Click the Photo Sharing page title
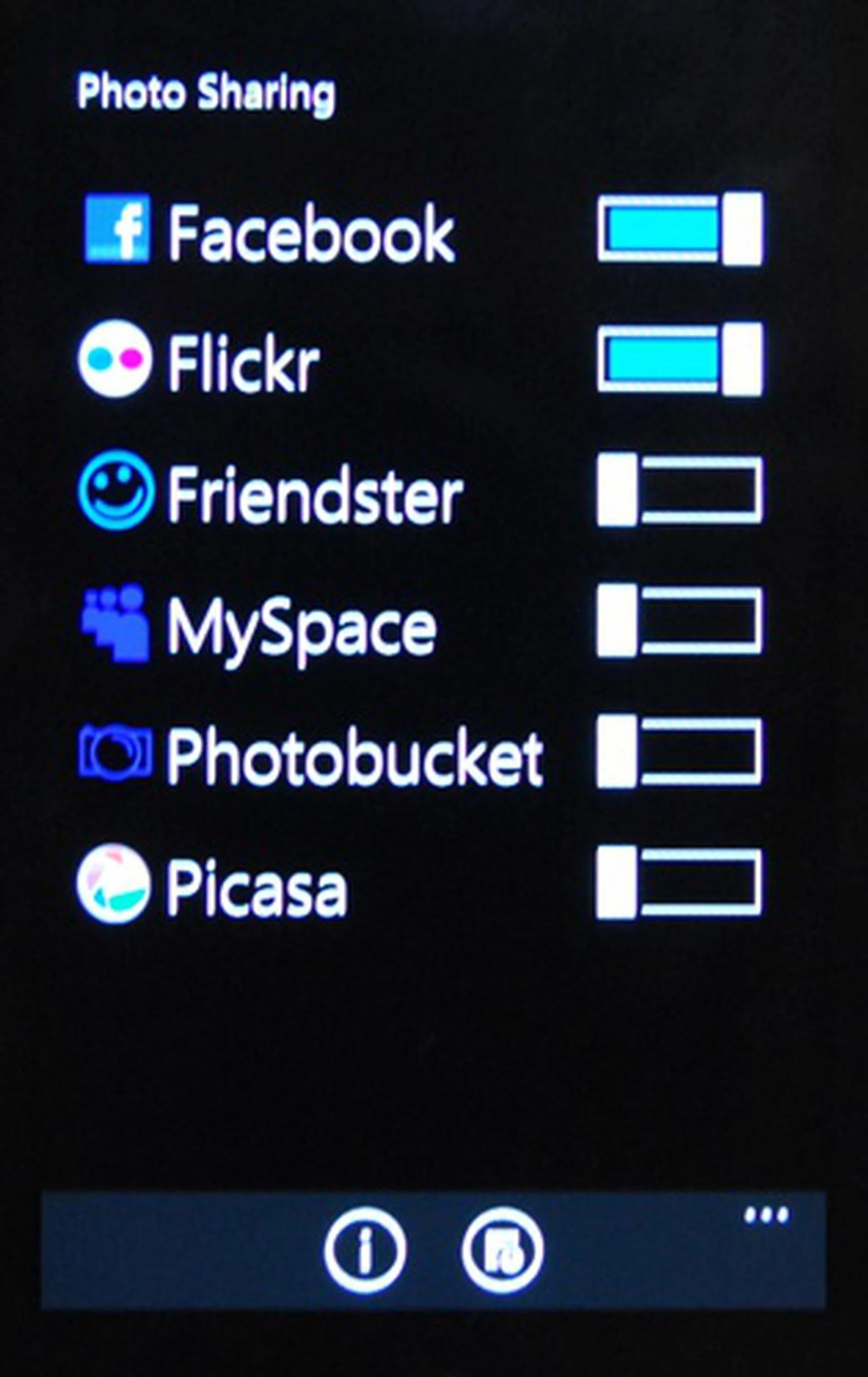 coord(206,93)
